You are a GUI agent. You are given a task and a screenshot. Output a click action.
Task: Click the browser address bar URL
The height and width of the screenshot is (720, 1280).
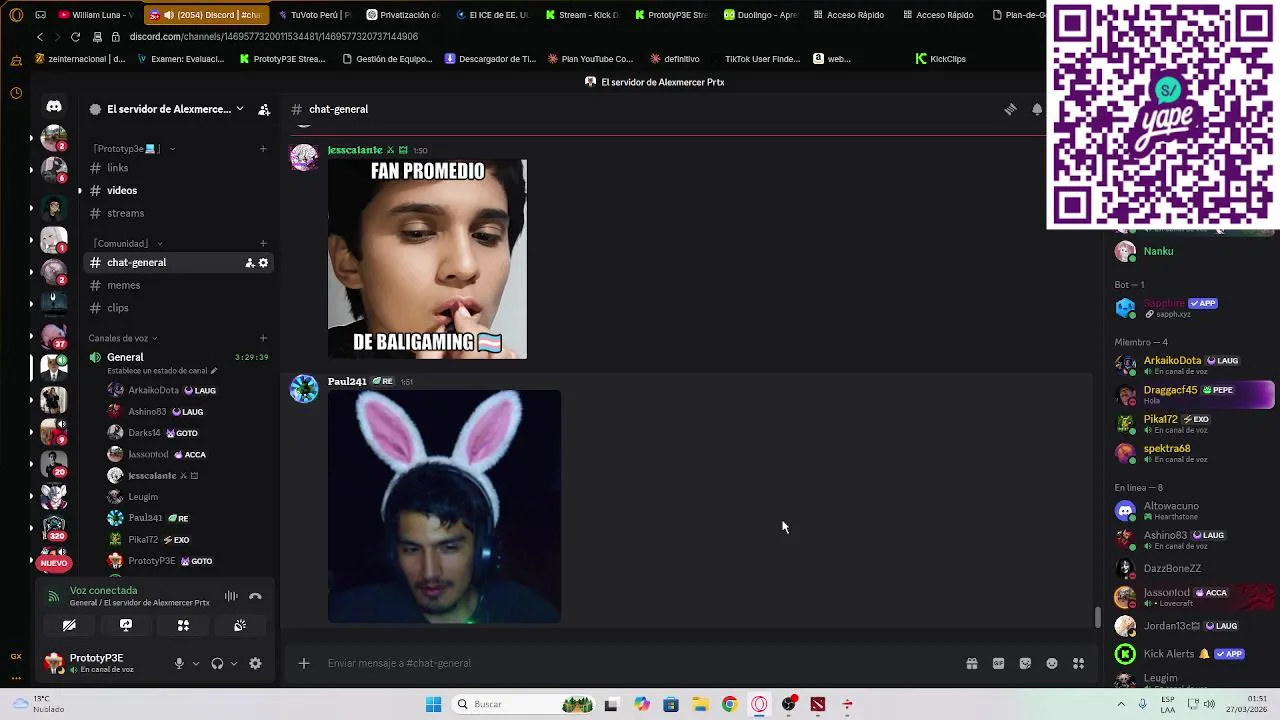(x=274, y=37)
